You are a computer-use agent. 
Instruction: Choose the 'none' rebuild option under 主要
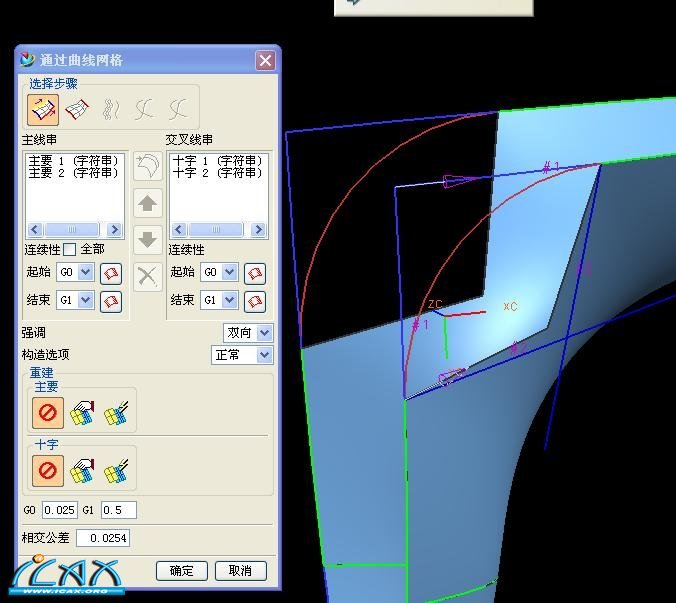click(48, 412)
